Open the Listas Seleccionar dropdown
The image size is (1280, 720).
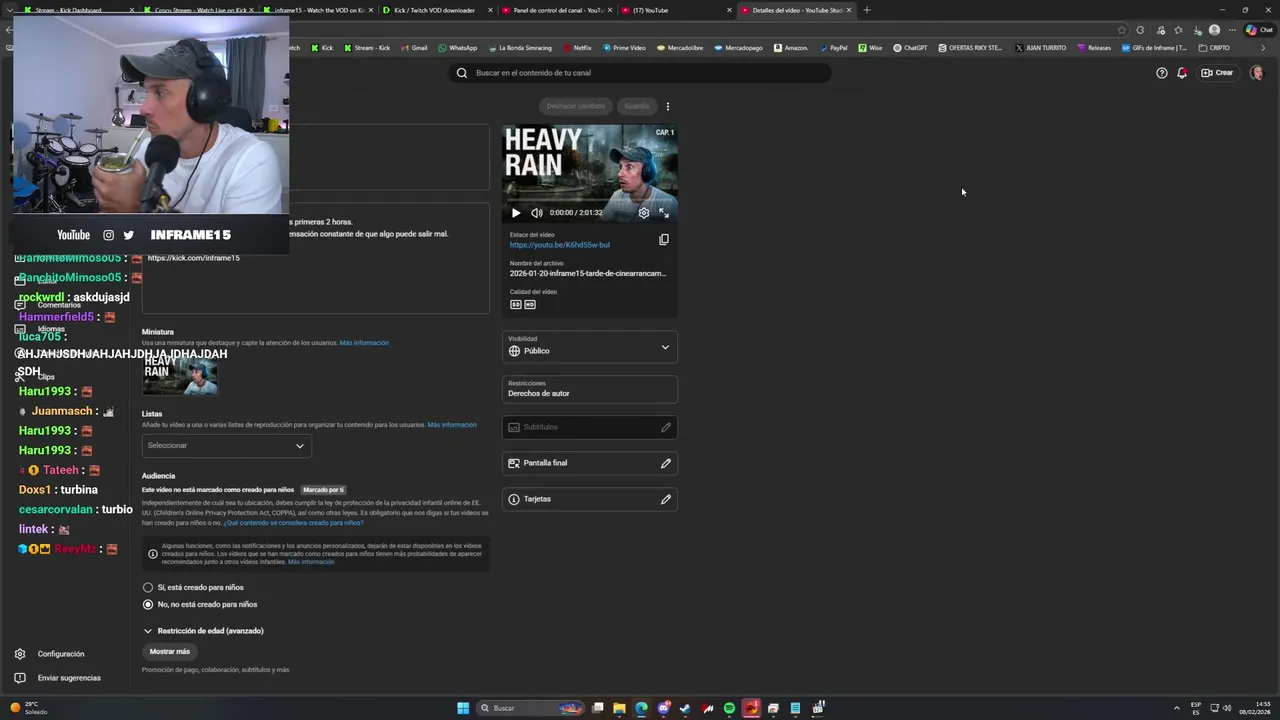tap(226, 446)
